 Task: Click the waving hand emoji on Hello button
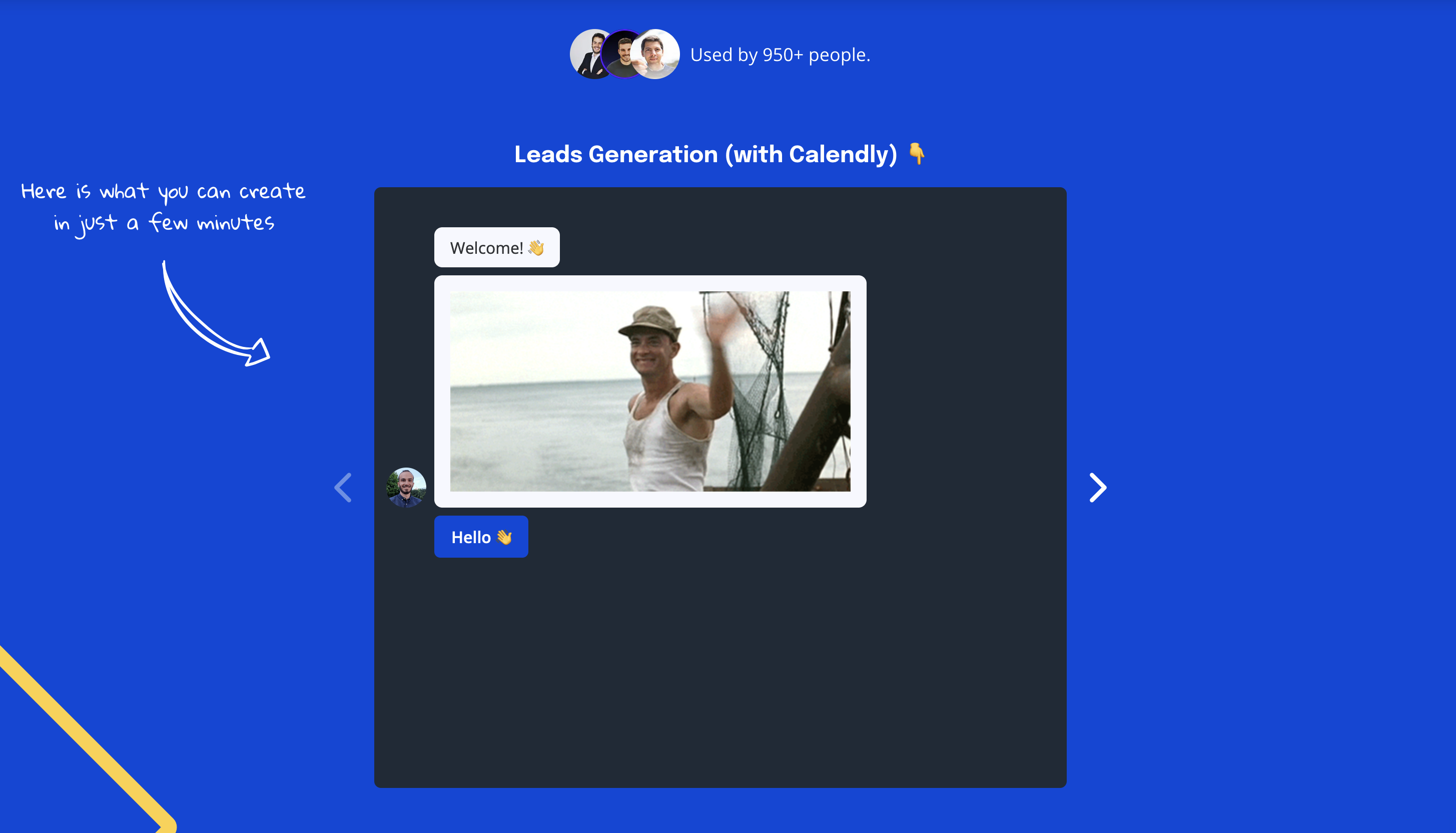click(504, 537)
